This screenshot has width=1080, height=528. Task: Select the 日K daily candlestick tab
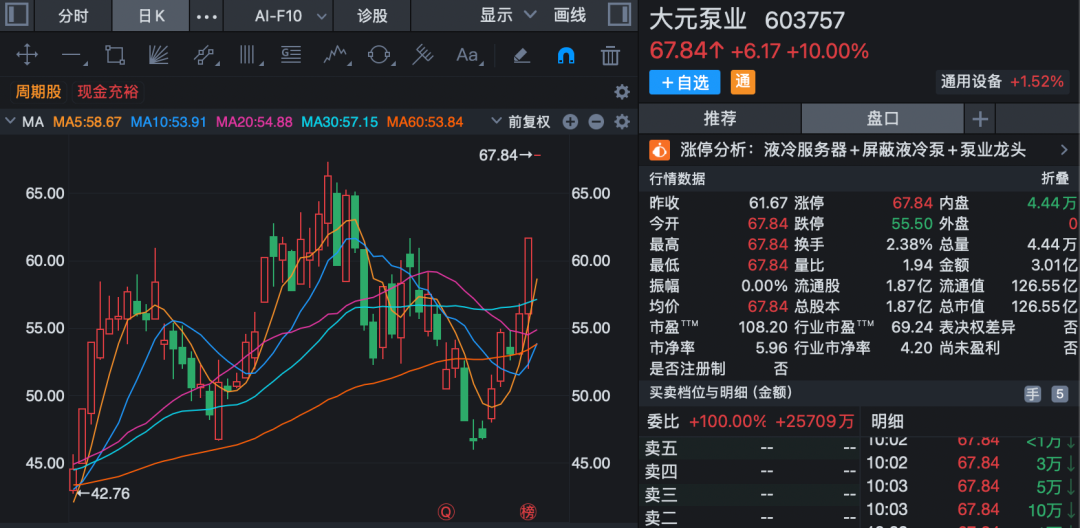(x=151, y=16)
